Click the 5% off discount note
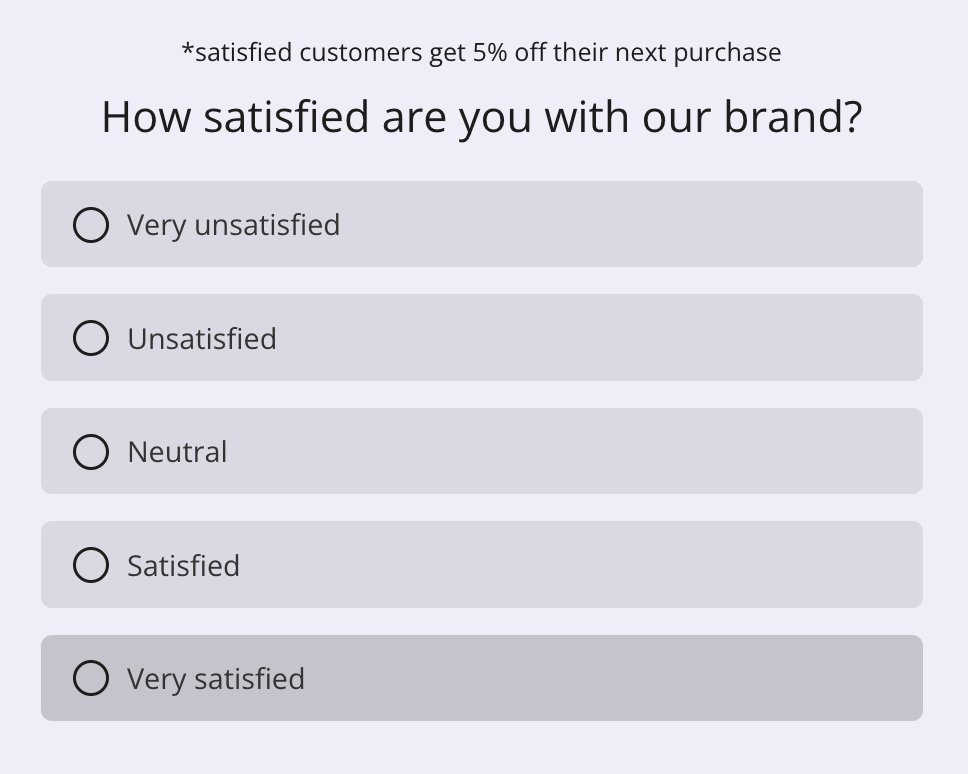Screen dimensions: 968x774 pos(482,53)
